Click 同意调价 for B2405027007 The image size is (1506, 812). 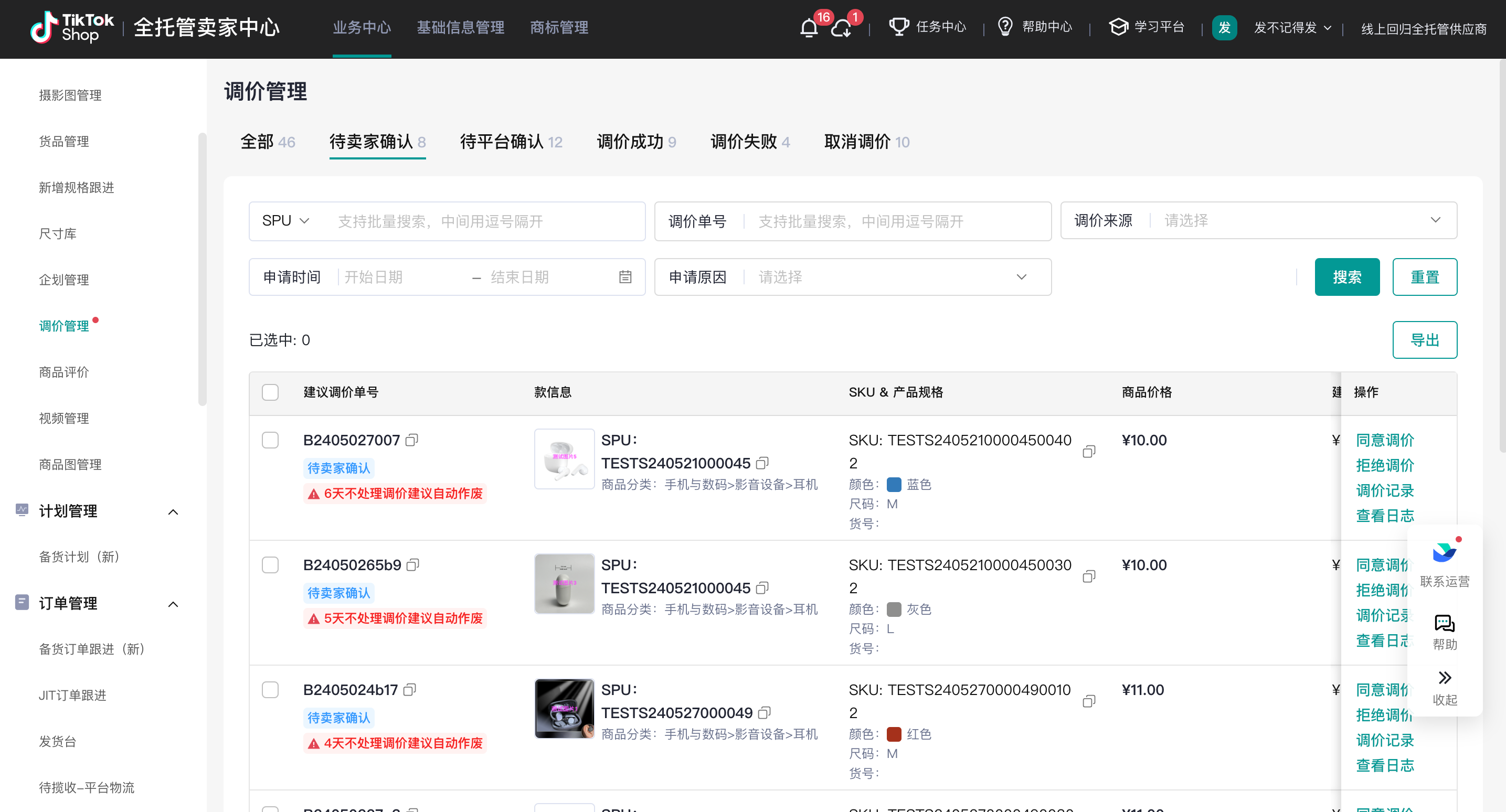[x=1385, y=440]
